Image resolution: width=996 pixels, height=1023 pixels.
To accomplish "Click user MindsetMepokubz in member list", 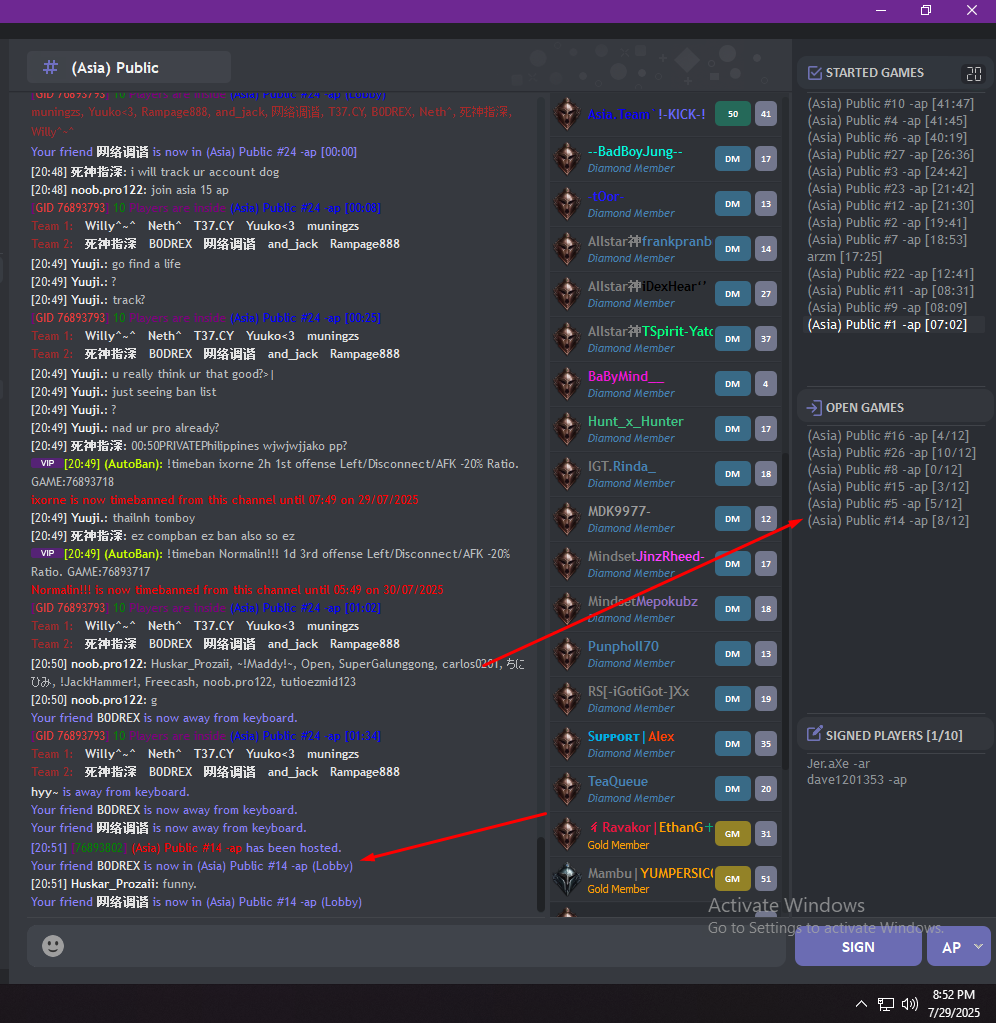I will point(642,602).
